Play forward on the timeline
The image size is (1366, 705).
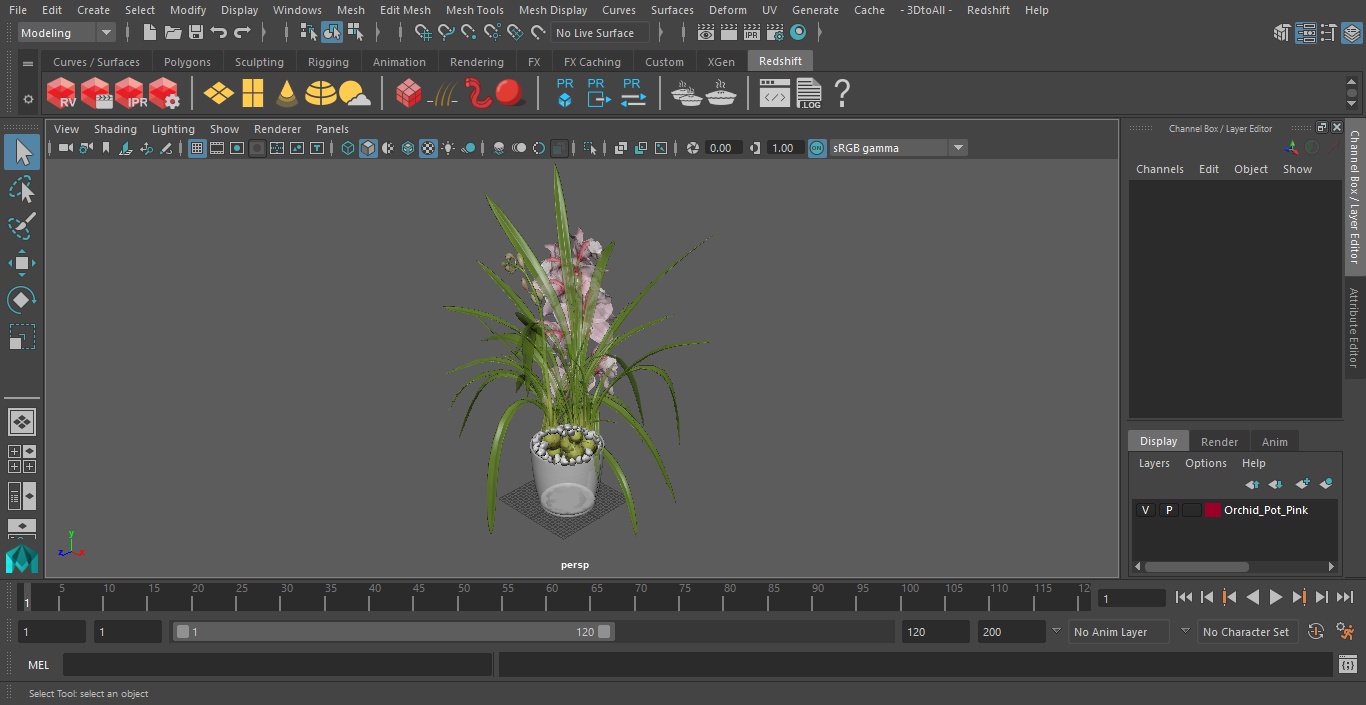(x=1276, y=597)
